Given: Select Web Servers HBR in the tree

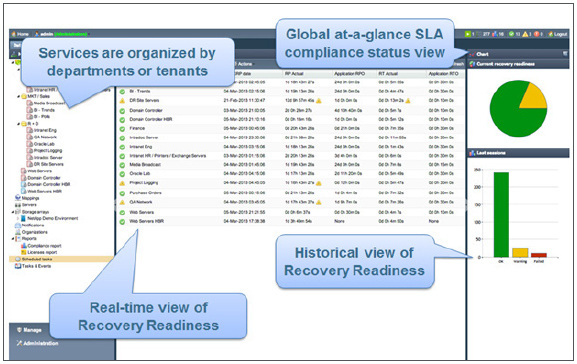Looking at the screenshot, I should click(41, 191).
